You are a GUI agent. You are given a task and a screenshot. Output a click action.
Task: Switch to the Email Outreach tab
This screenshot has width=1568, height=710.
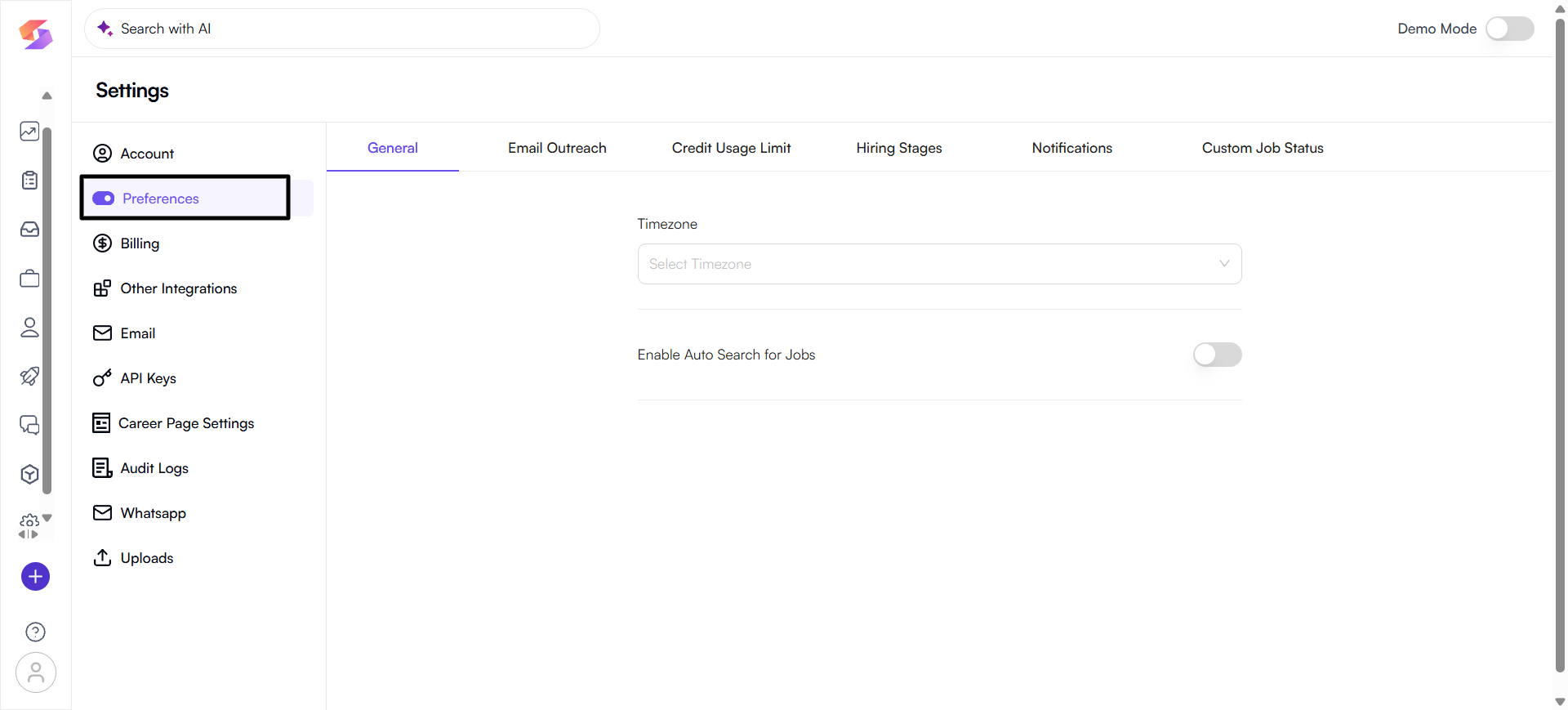tap(557, 148)
